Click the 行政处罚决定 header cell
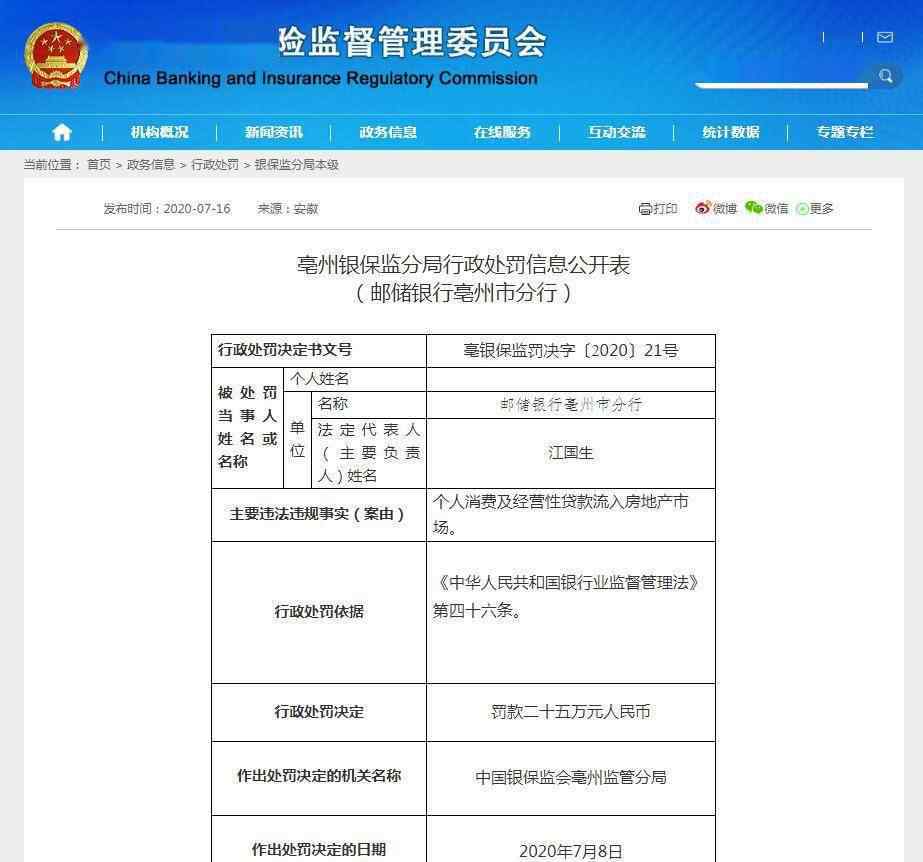923x862 pixels. [x=318, y=712]
